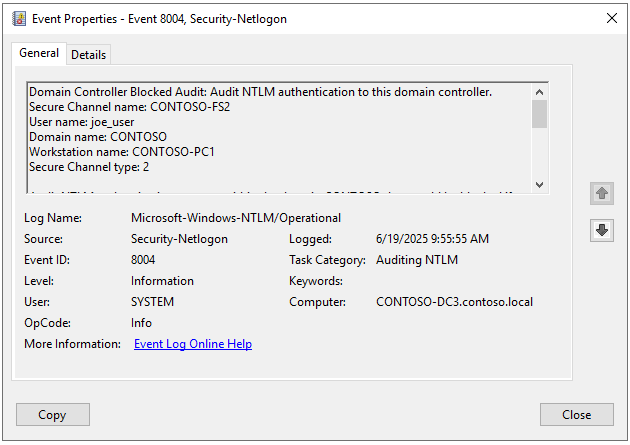The image size is (630, 445).
Task: Select the Log Name value Microsoft-Windows-NTLM/Operational
Action: pyautogui.click(x=236, y=218)
